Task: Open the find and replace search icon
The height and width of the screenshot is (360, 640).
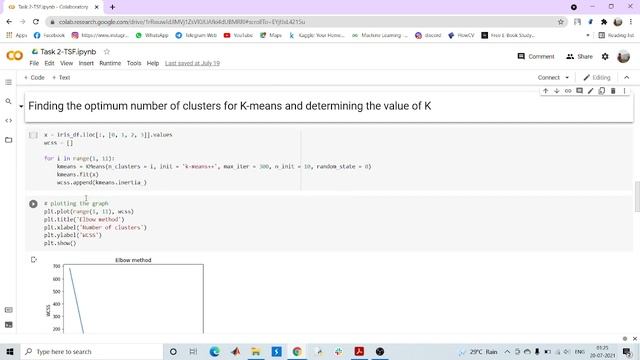Action: tap(9, 101)
